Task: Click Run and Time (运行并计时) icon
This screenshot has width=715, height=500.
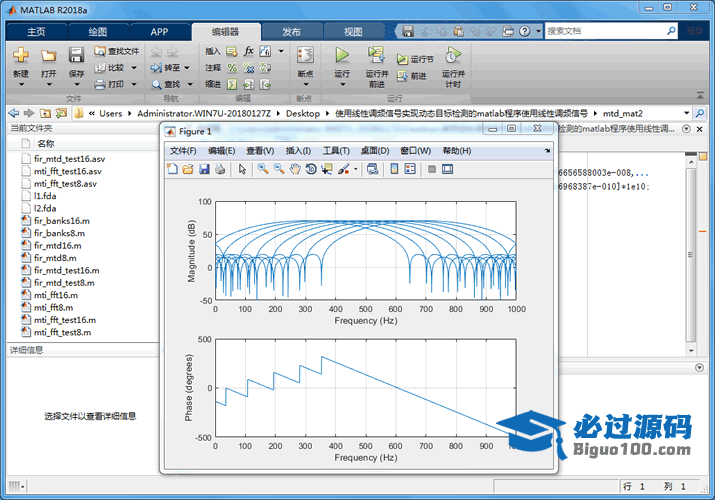Action: [x=453, y=55]
